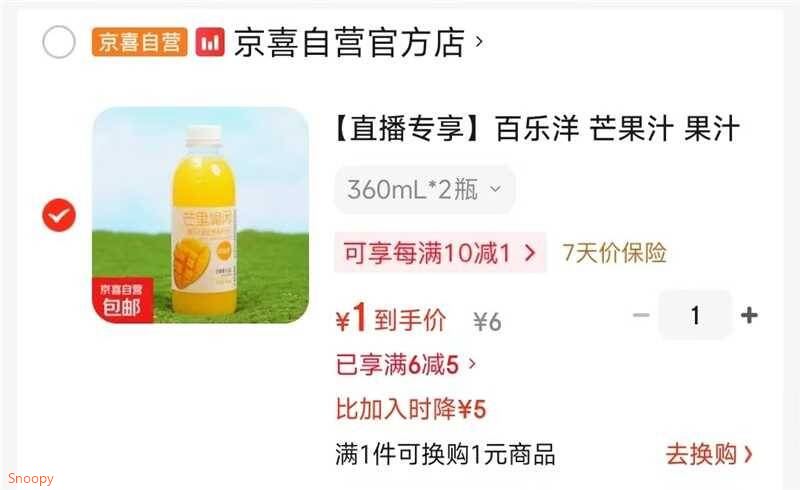Tap the 7天价保险 label
Image resolution: width=800 pixels, height=490 pixels.
tap(614, 253)
